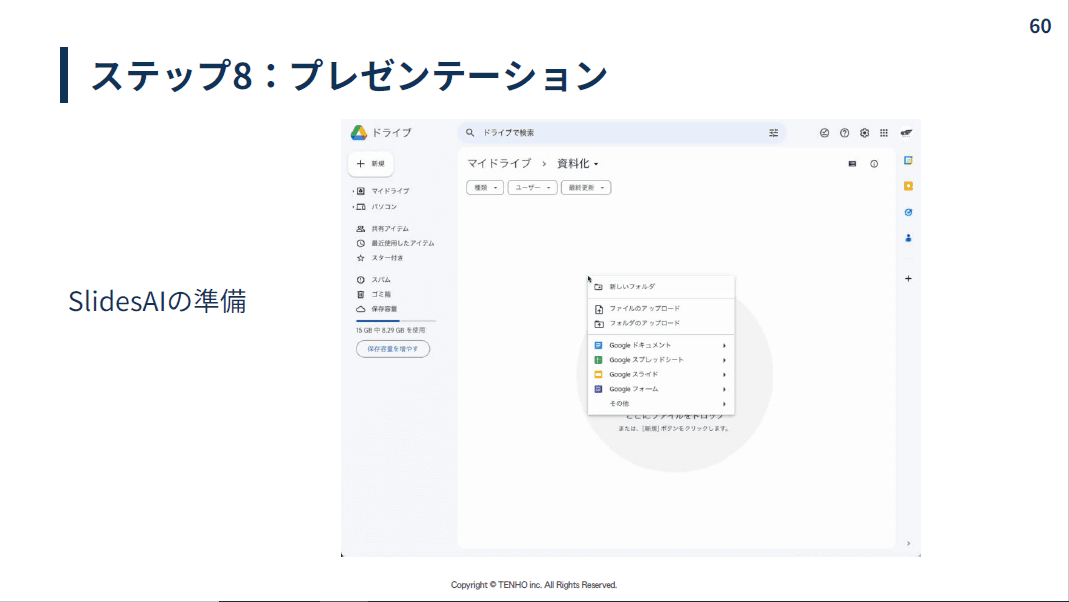The image size is (1069, 602).
Task: Select Google ドキュメント menu entry
Action: pyautogui.click(x=661, y=346)
